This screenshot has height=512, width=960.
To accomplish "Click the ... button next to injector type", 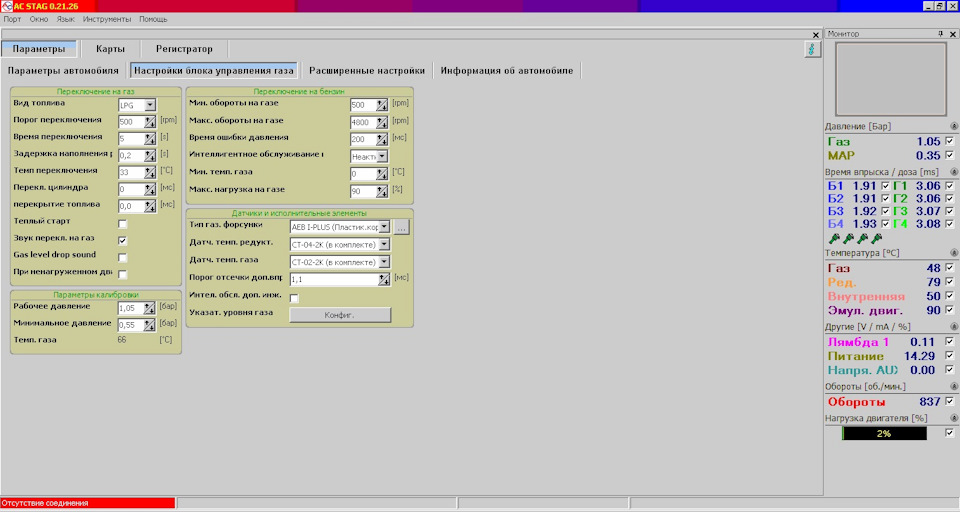I will 401,227.
